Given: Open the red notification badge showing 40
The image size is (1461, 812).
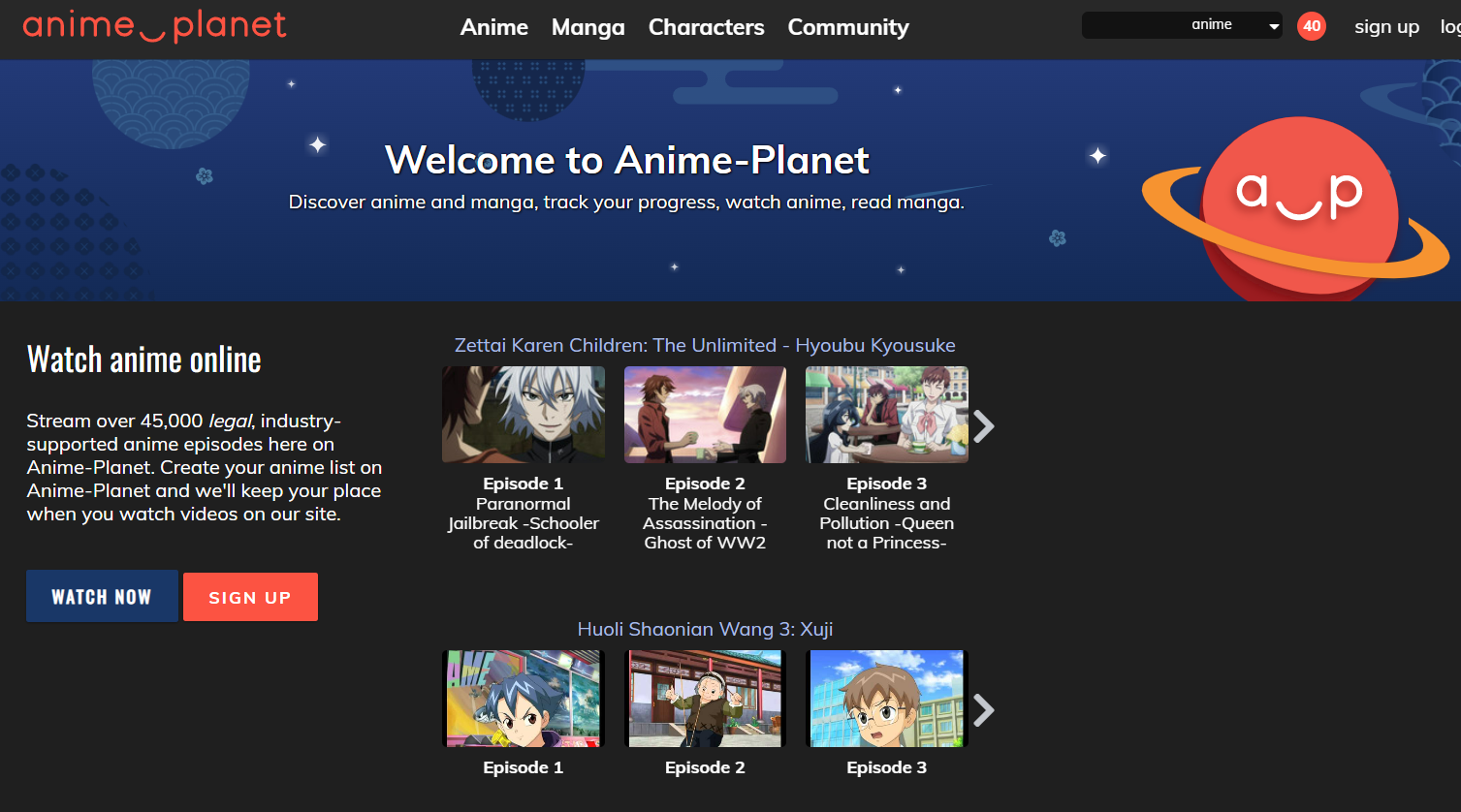Looking at the screenshot, I should [x=1312, y=26].
